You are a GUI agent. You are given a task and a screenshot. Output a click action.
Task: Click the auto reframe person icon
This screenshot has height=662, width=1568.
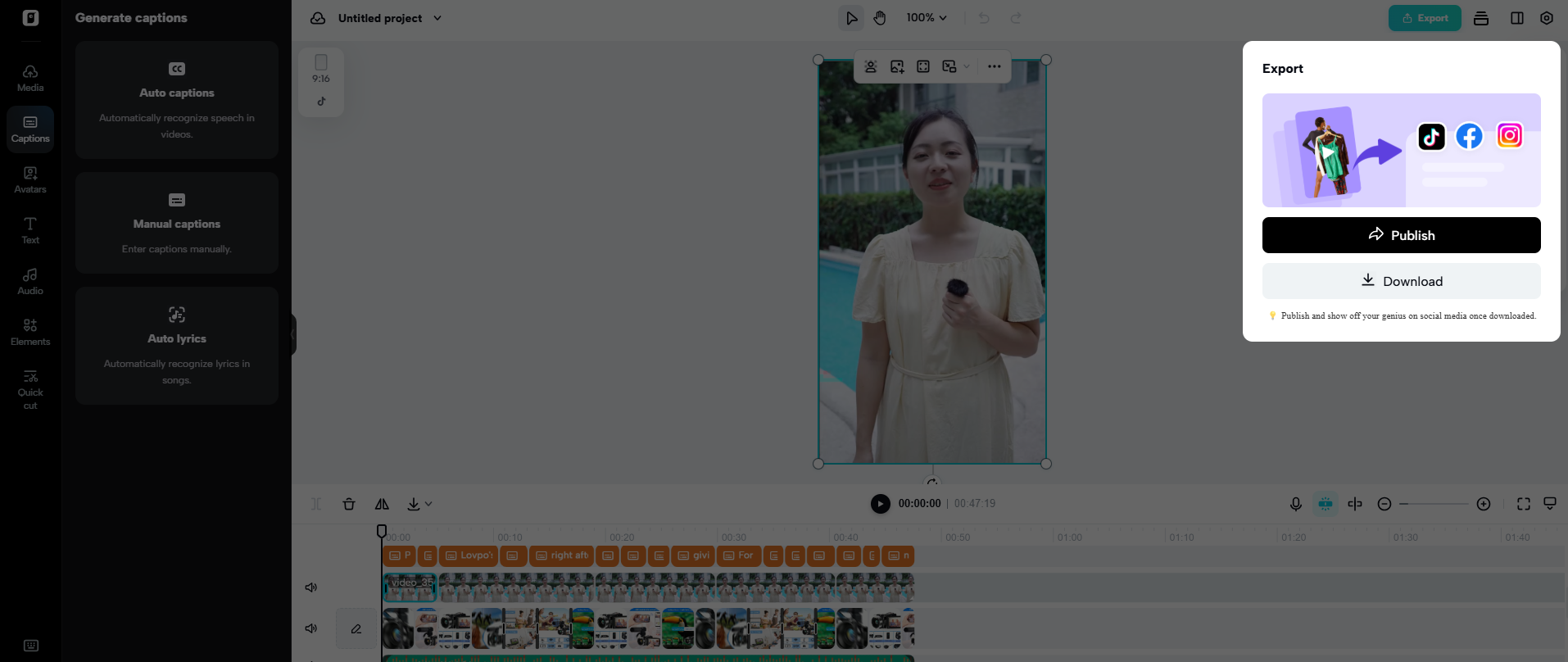(871, 66)
